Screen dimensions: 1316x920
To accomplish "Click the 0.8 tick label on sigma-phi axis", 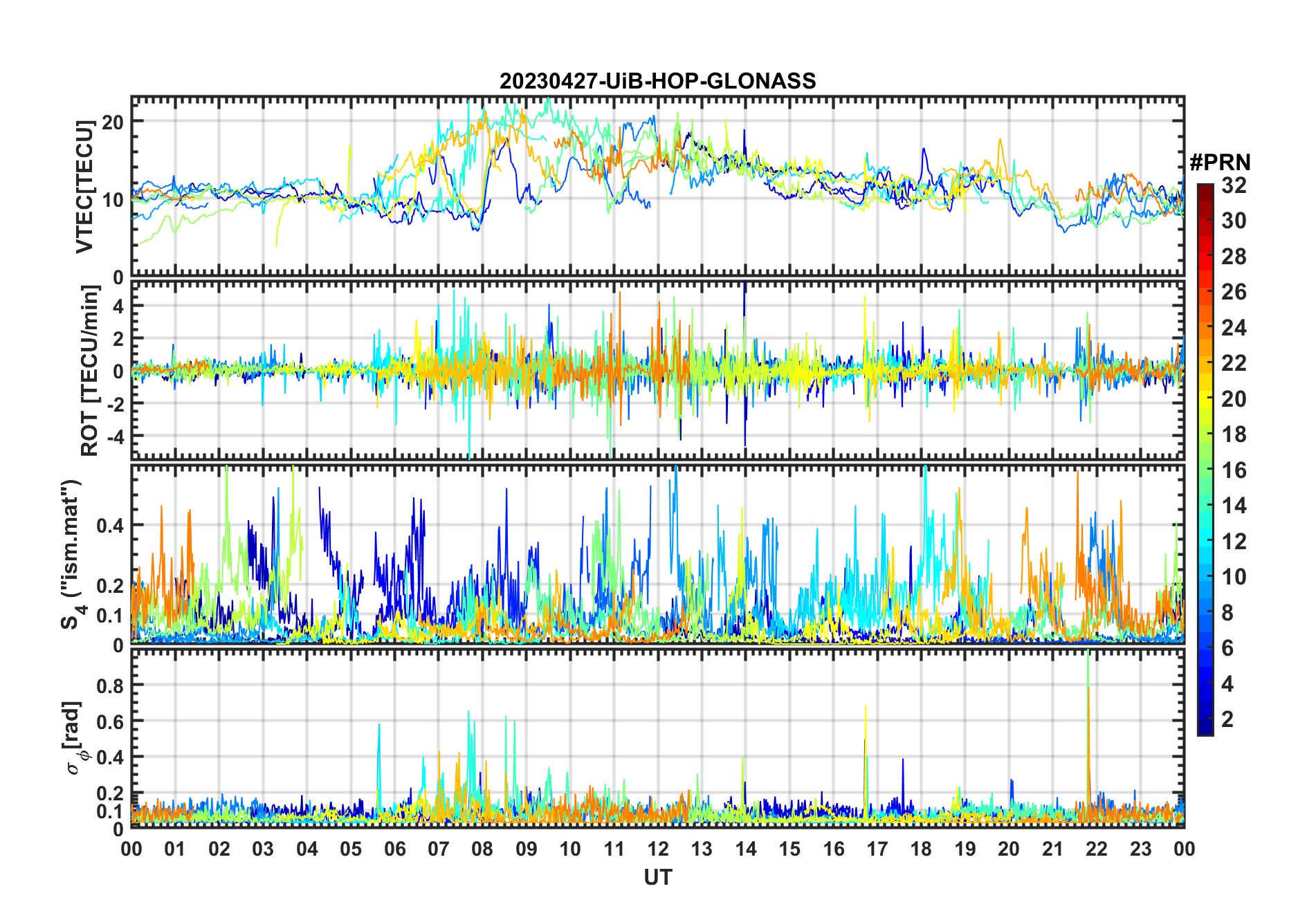I will (x=109, y=686).
